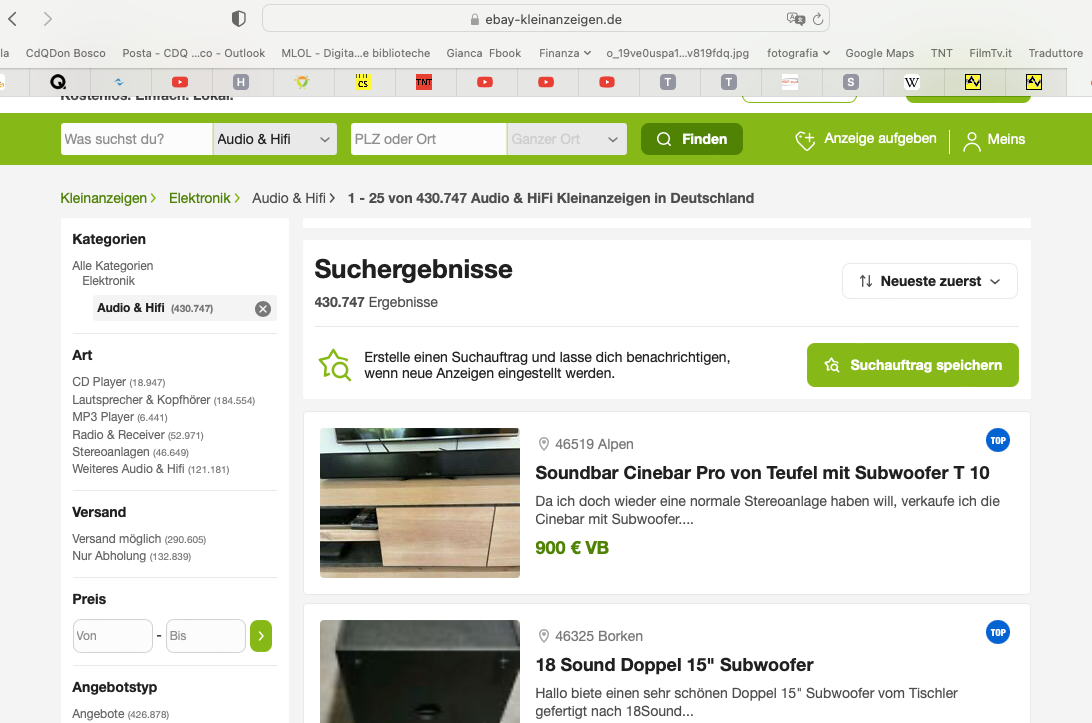Click the translate icon in address bar
This screenshot has height=723, width=1092.
[x=795, y=19]
